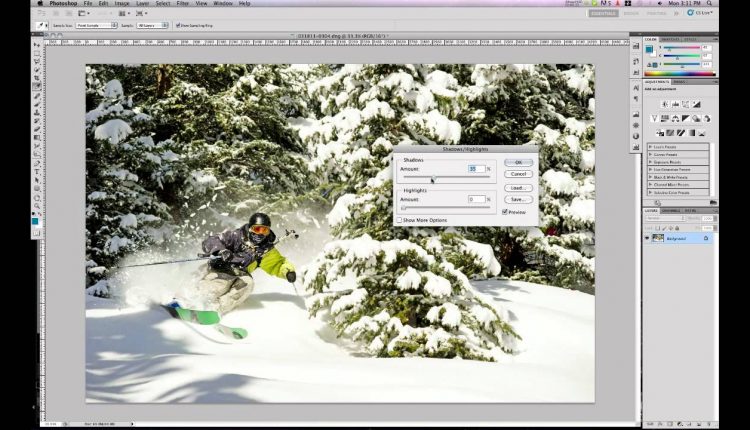Hide the Background layer with eye icon
Screen dimensions: 750x430
647,238
